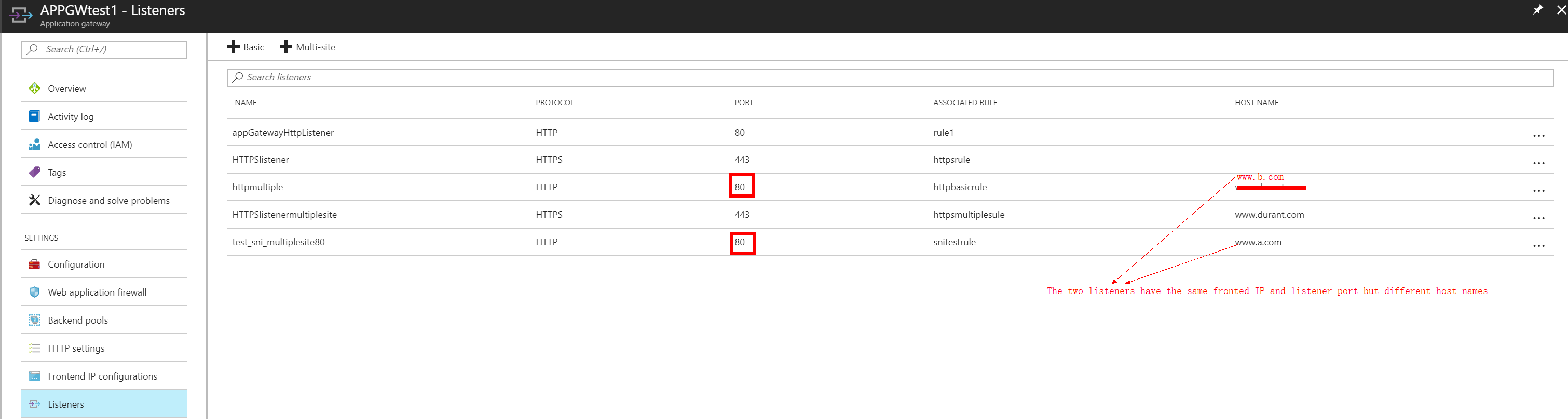Click the Access control (IAM) icon
Screen dimensions: 1568x419
(35, 144)
